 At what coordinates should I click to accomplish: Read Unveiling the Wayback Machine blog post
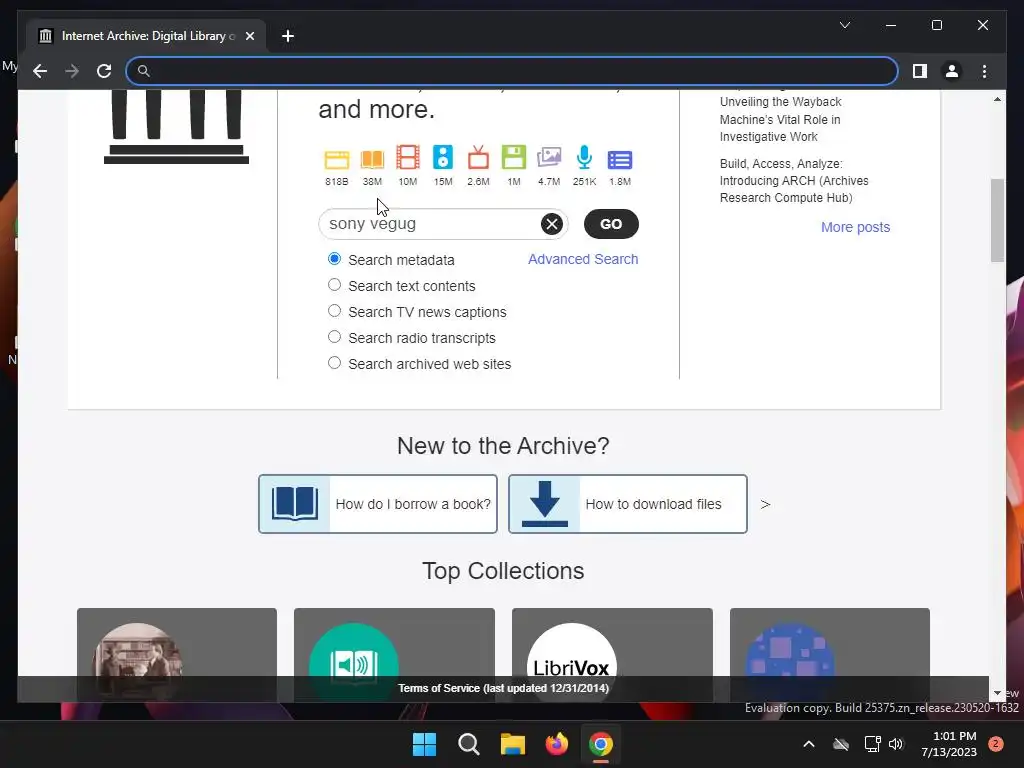pyautogui.click(x=780, y=120)
